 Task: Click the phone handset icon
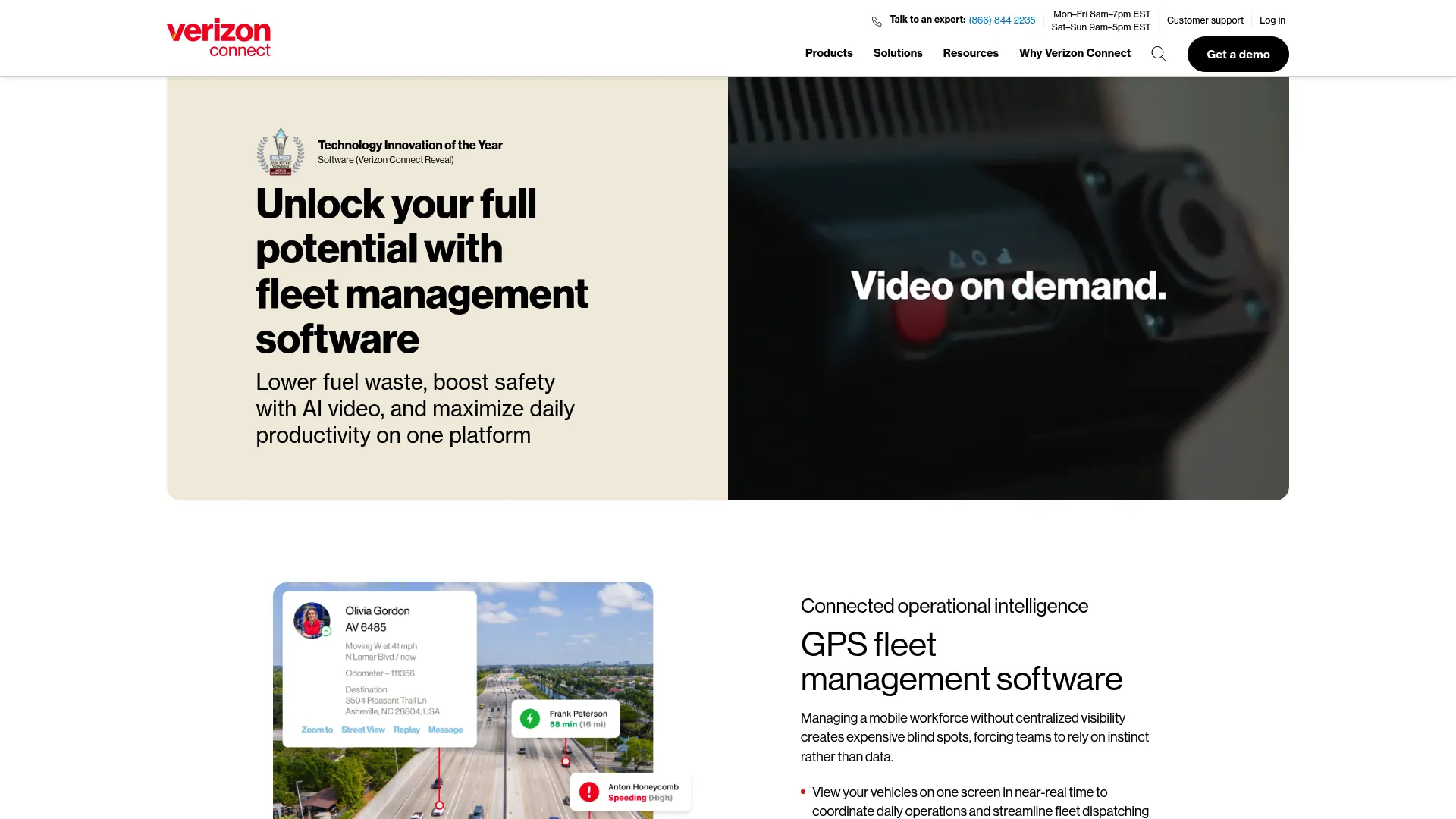click(x=877, y=21)
